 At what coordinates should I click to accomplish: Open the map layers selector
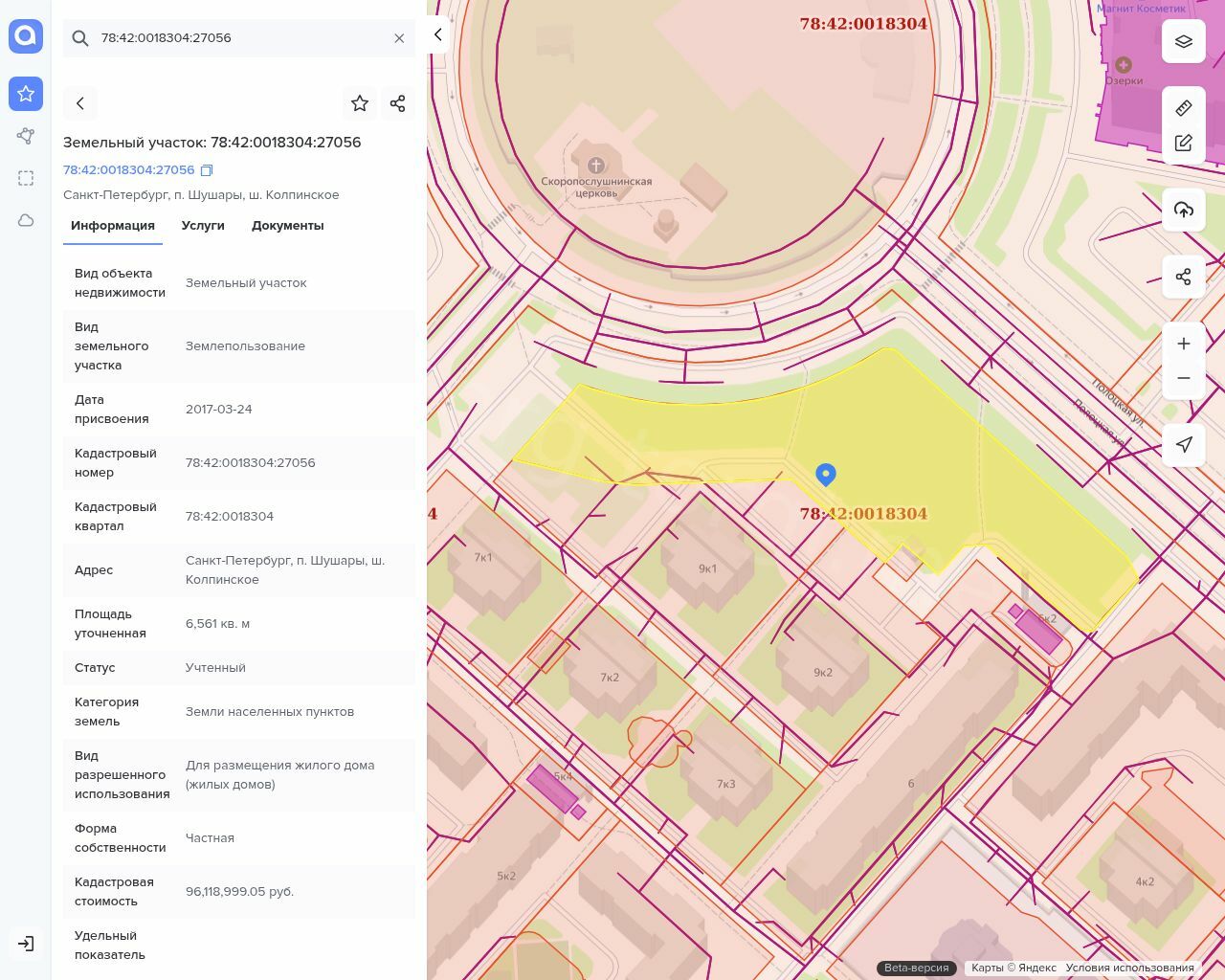tap(1183, 42)
